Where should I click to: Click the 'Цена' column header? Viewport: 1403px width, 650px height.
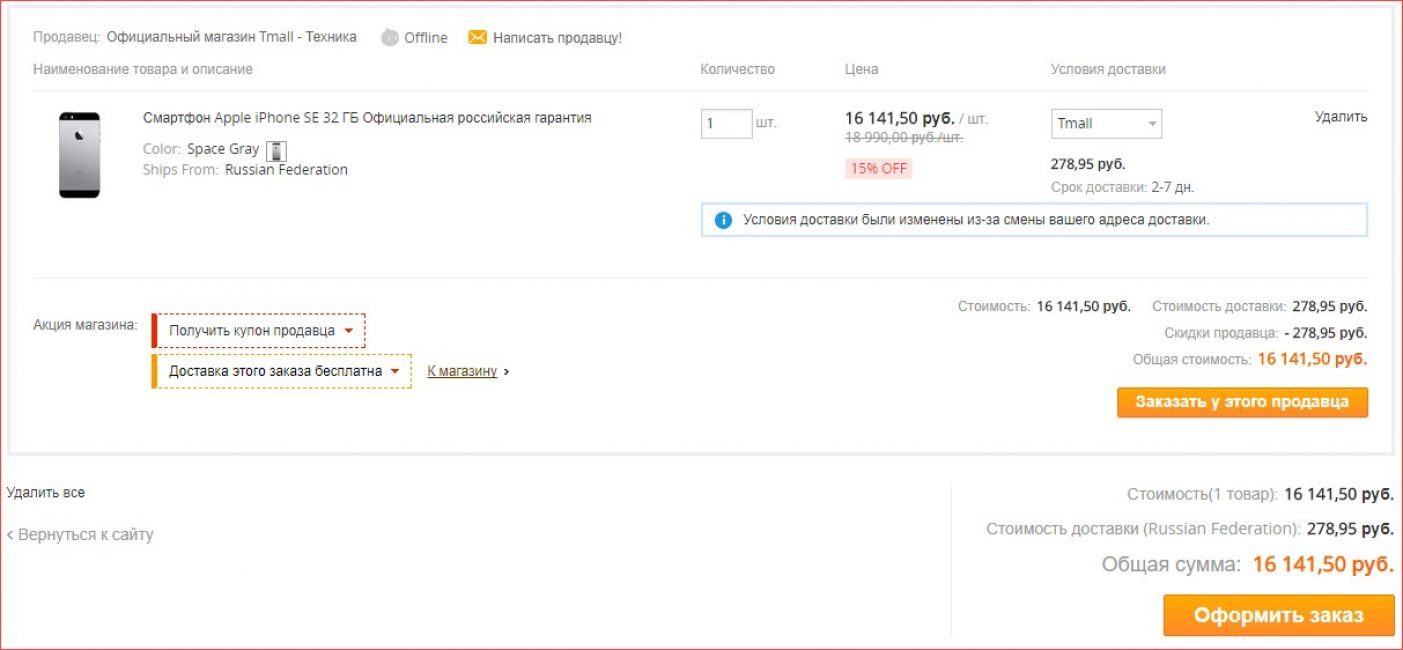click(861, 70)
